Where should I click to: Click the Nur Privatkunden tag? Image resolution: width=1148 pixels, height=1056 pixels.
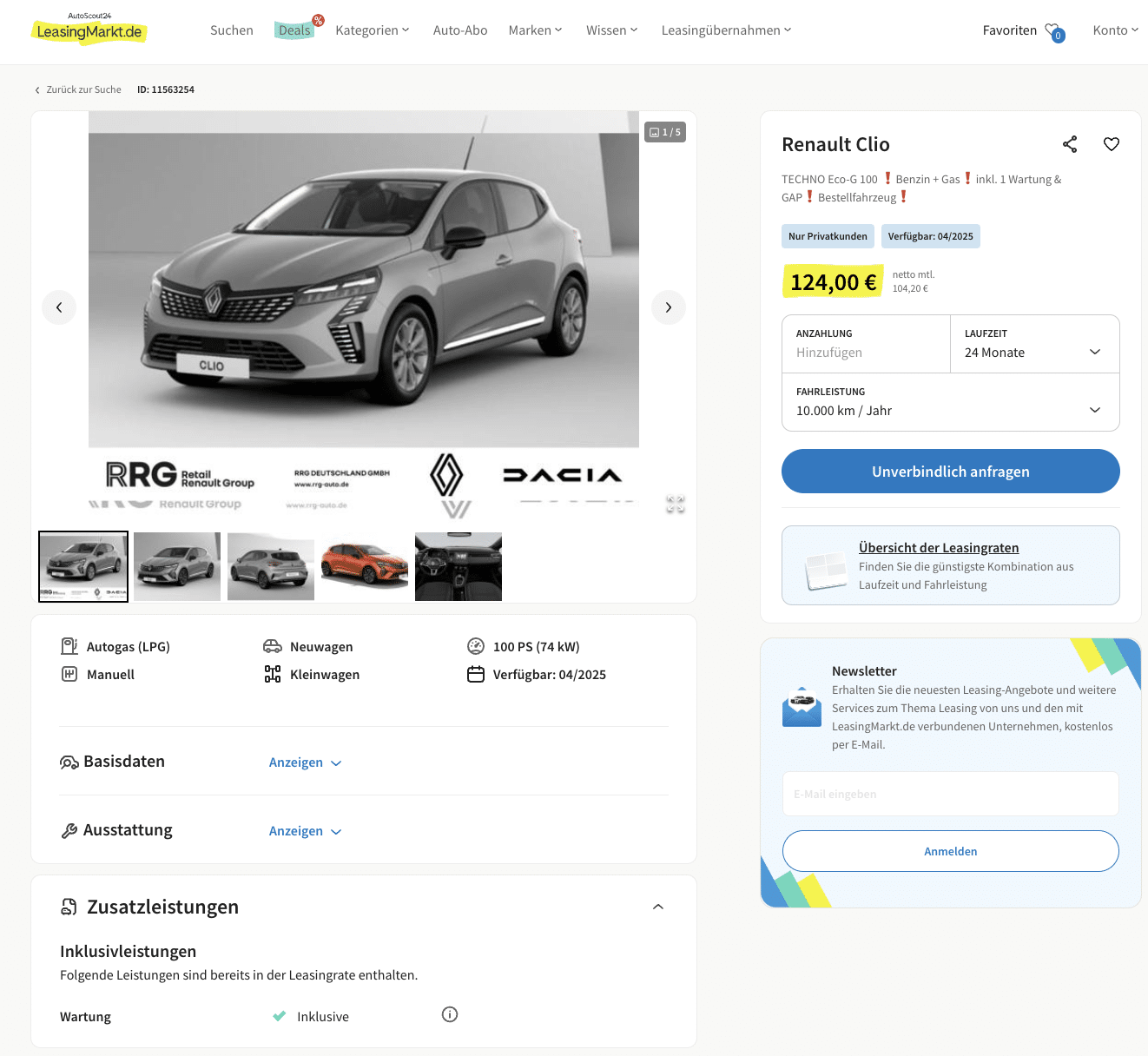click(x=828, y=236)
